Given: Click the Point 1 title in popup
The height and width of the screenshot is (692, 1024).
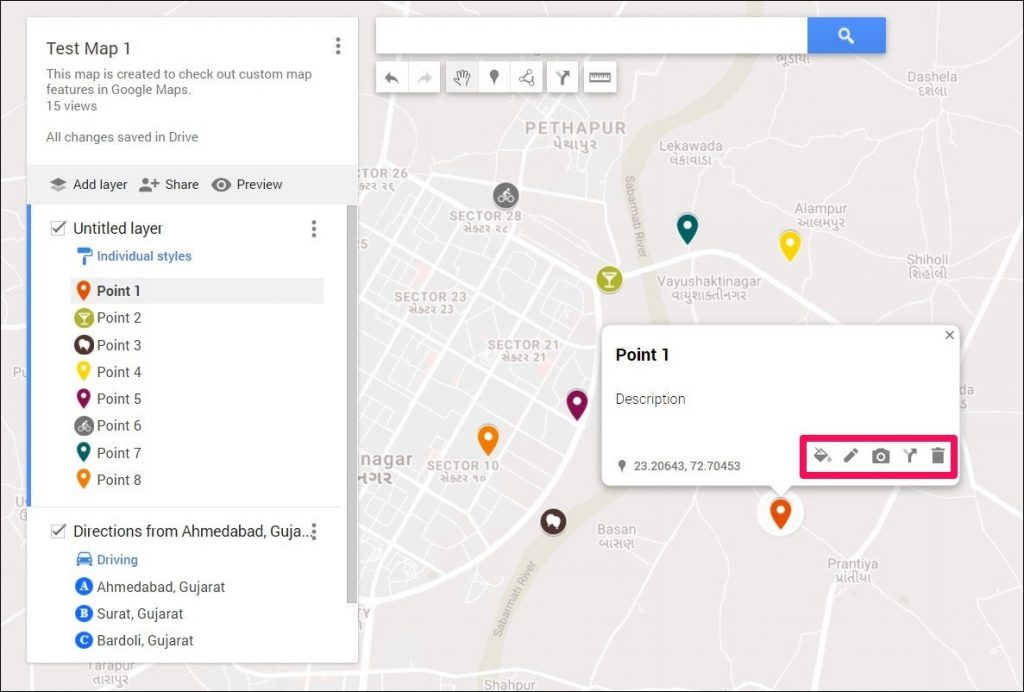Looking at the screenshot, I should coord(642,354).
